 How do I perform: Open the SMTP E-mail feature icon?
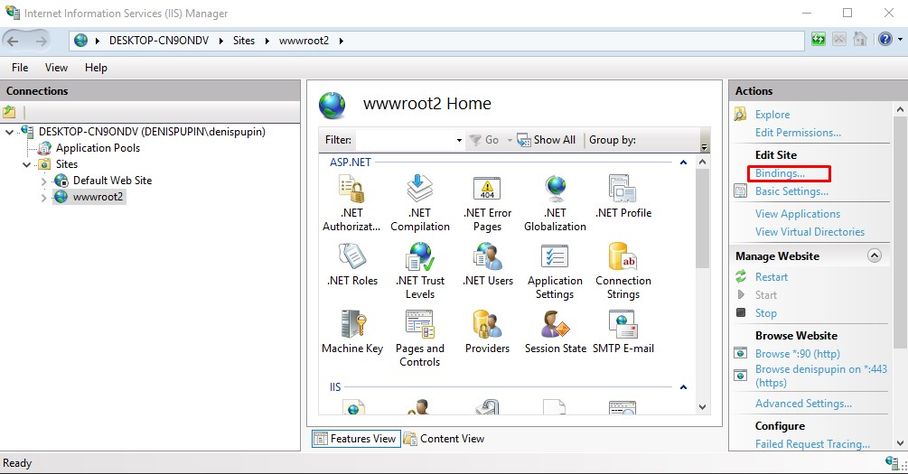click(x=623, y=332)
